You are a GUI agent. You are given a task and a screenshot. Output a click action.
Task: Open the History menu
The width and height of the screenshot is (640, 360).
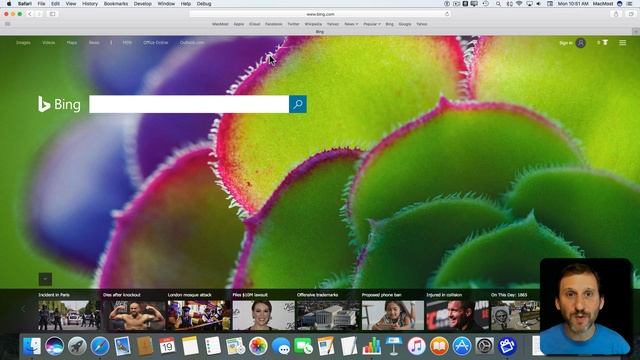(x=90, y=4)
